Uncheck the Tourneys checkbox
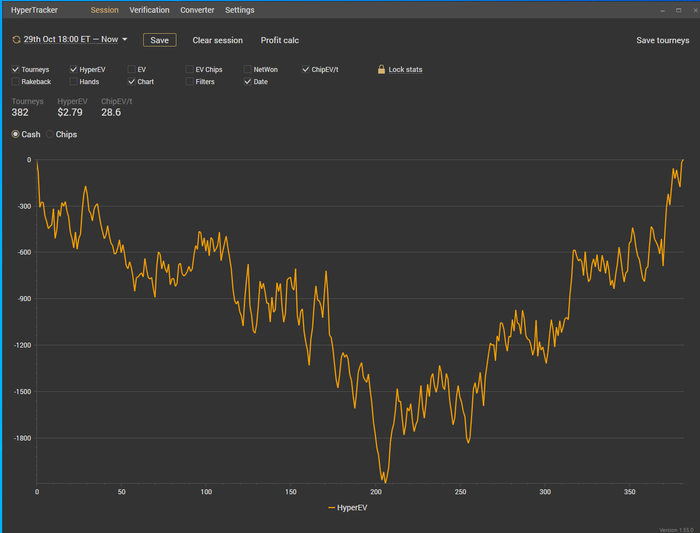The image size is (700, 533). tap(15, 70)
